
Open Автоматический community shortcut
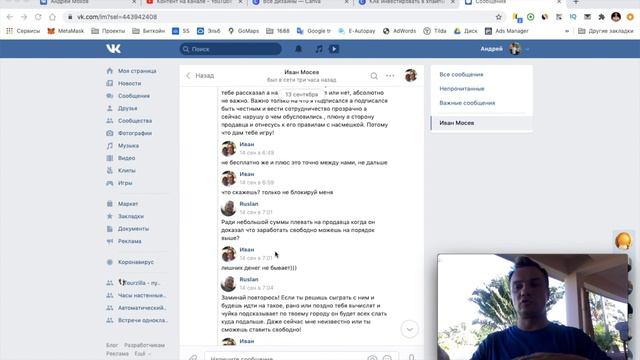click(142, 308)
